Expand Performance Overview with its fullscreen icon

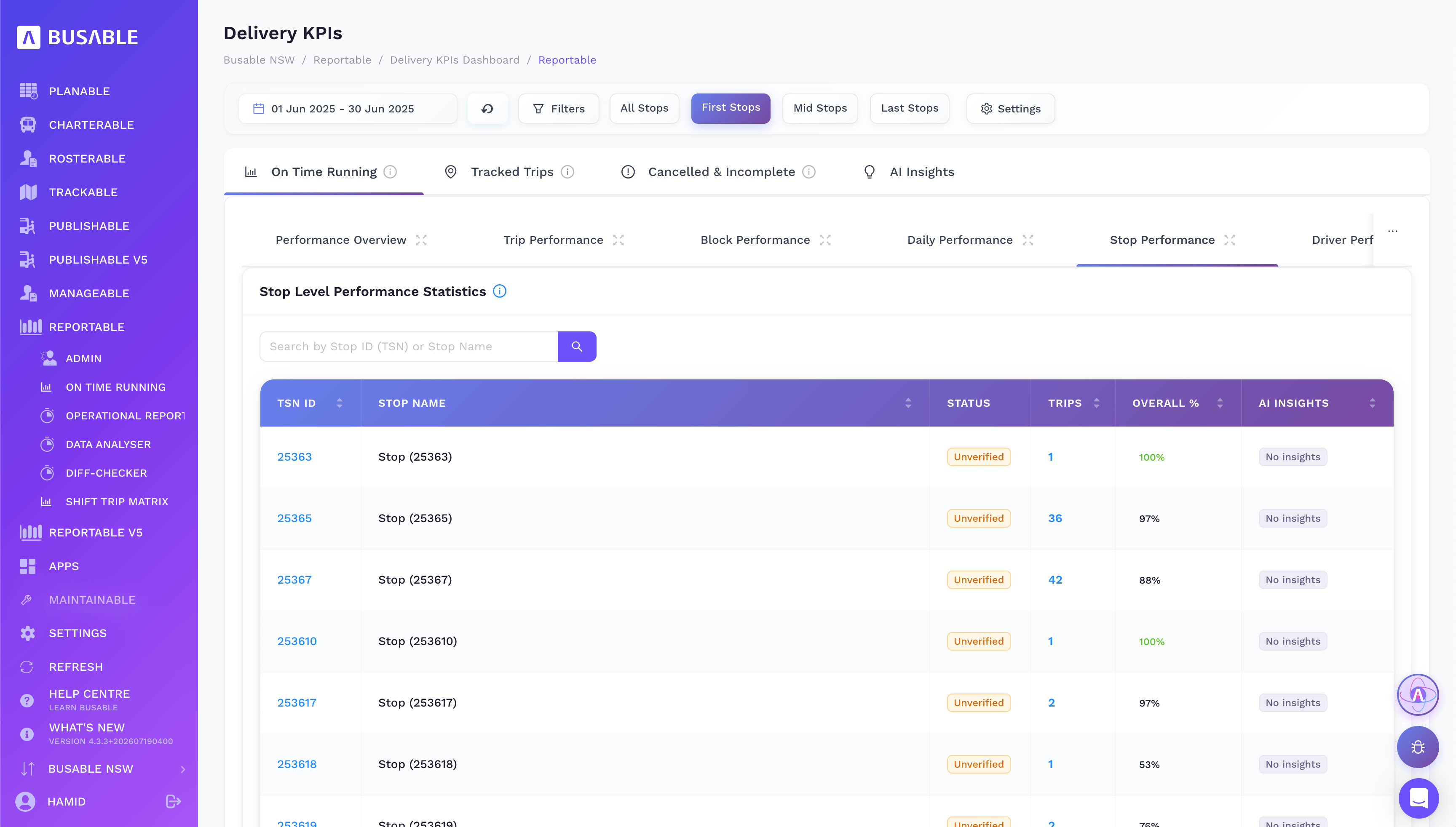click(x=421, y=240)
